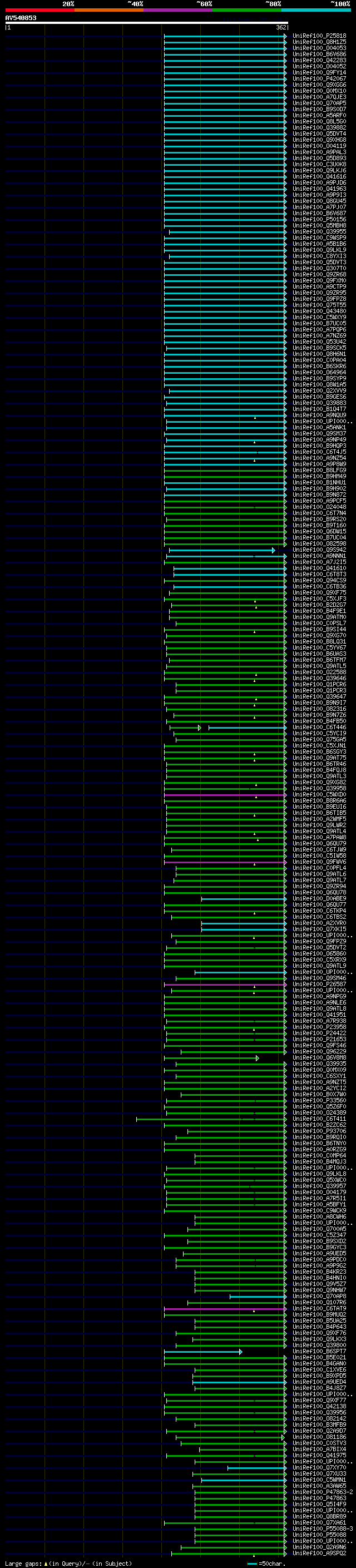Open the UniRef100_Q9FY14 hit
356x1568 pixels.
(x=319, y=73)
